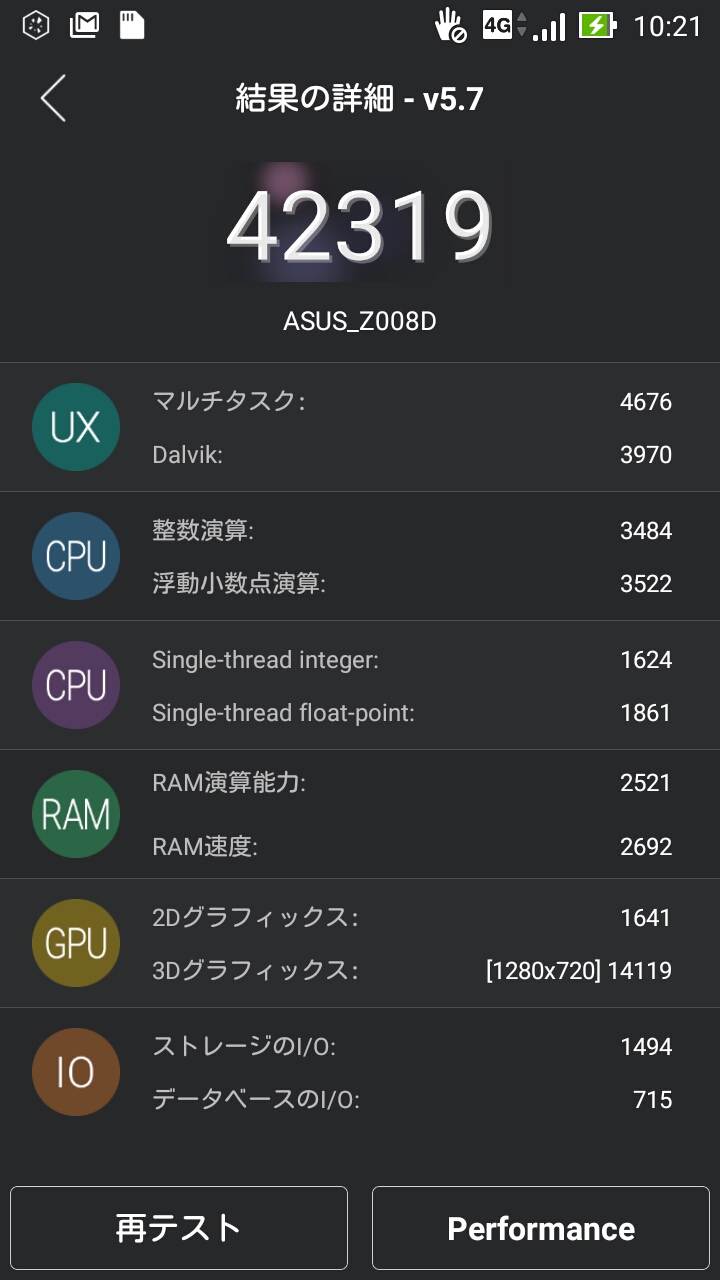
Task: Tap the teal UX category icon
Action: coord(76,427)
